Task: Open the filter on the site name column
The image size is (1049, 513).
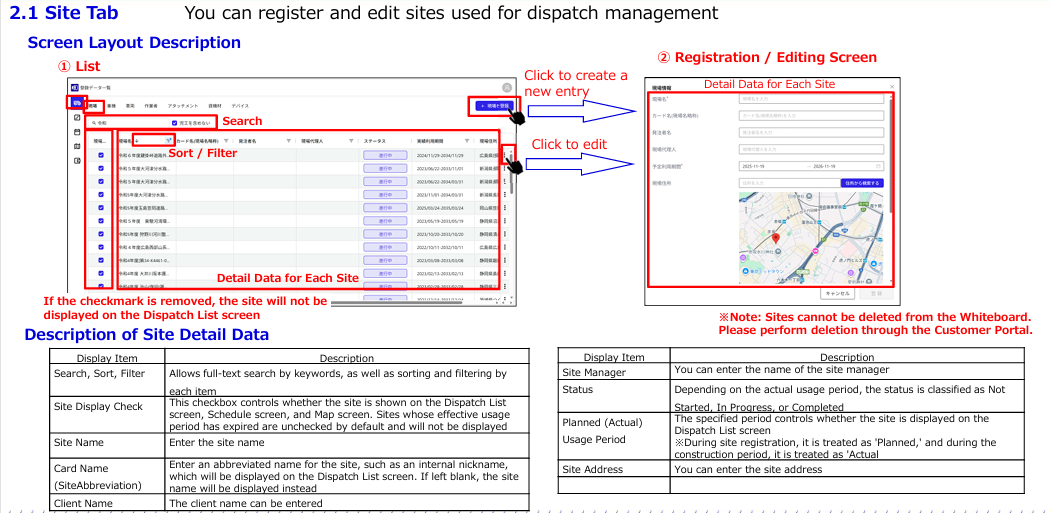Action: (x=168, y=141)
